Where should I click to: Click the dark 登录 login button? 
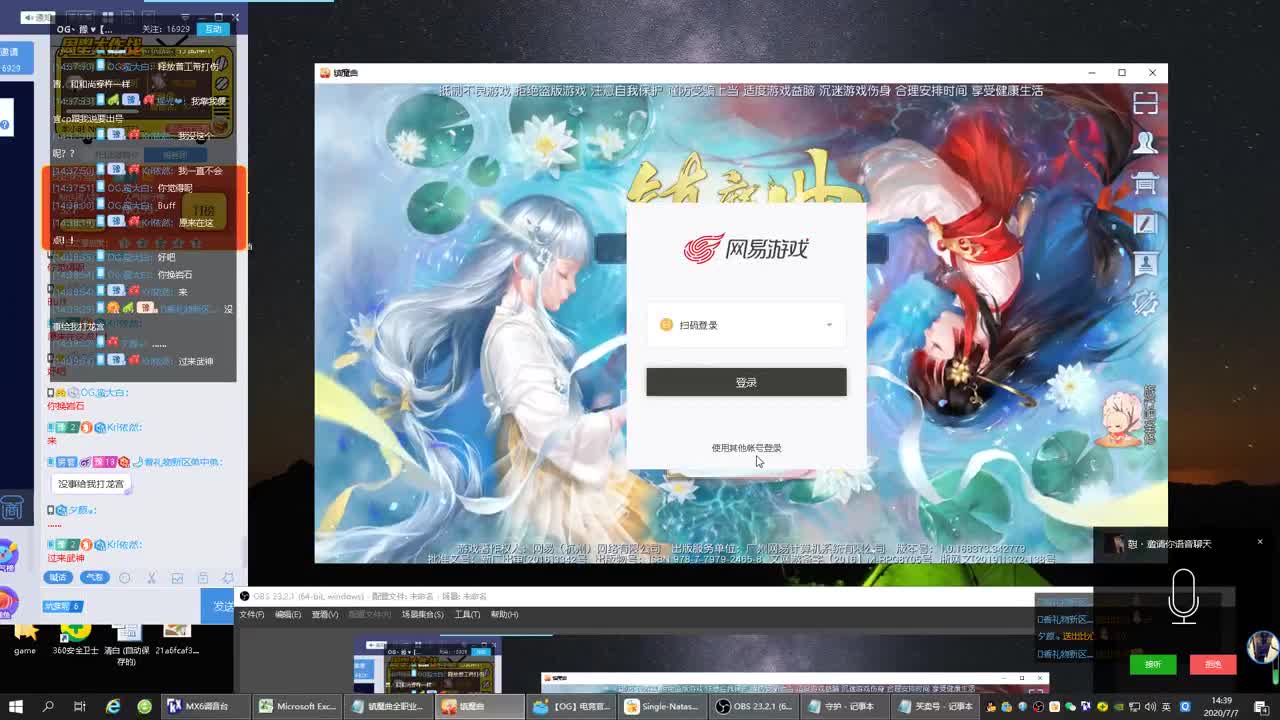click(746, 382)
